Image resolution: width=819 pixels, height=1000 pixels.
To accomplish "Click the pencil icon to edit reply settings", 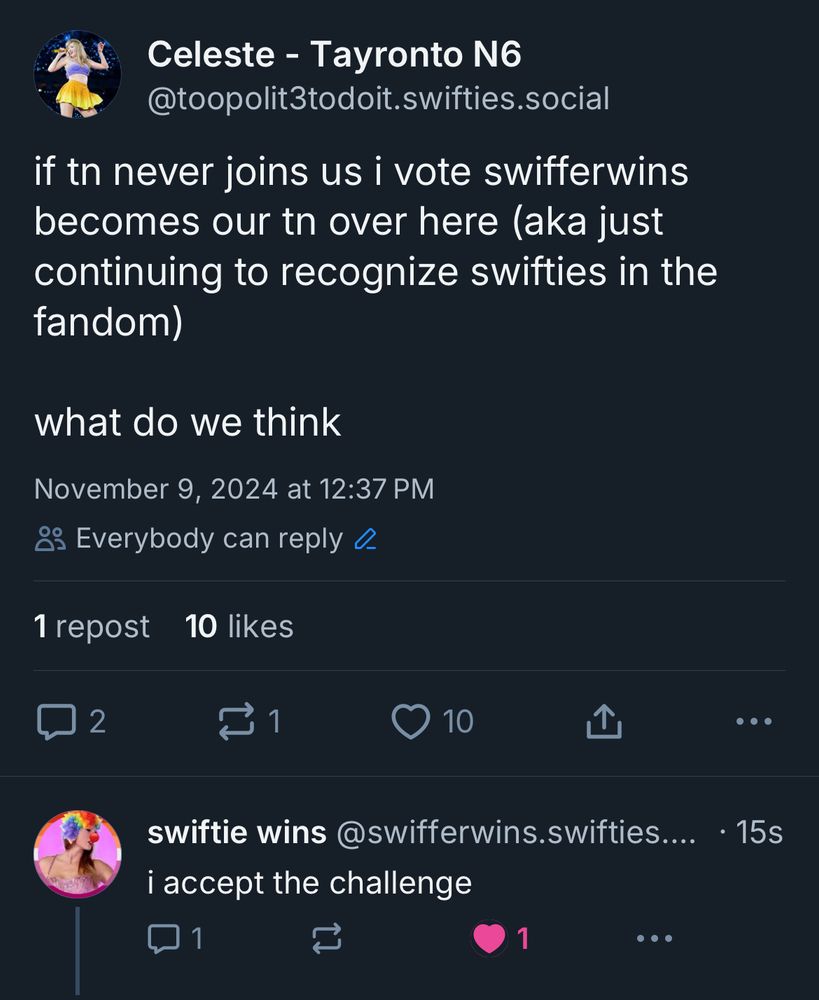I will tap(365, 540).
